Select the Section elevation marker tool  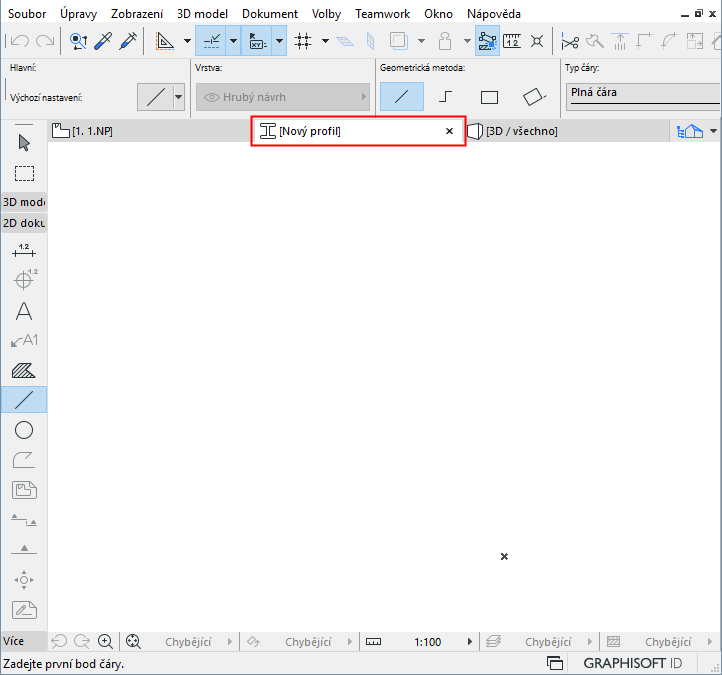pos(24,520)
